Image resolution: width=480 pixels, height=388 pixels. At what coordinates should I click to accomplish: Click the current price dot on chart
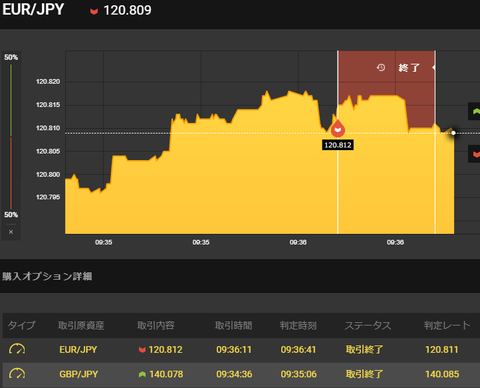coord(453,133)
